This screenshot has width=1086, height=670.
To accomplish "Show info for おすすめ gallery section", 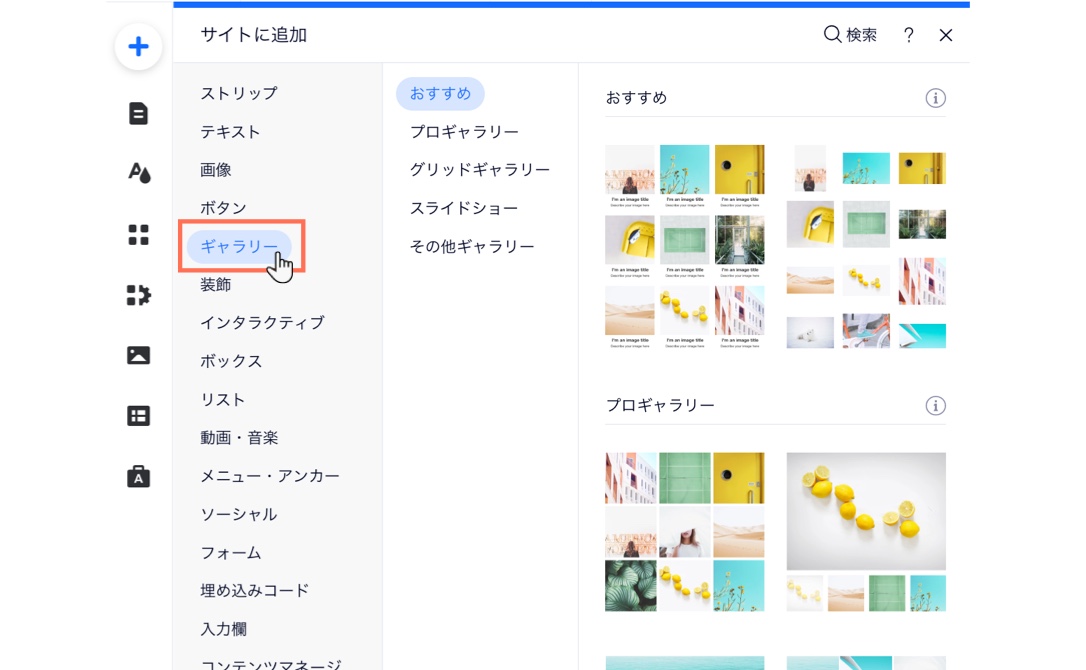I will click(936, 97).
